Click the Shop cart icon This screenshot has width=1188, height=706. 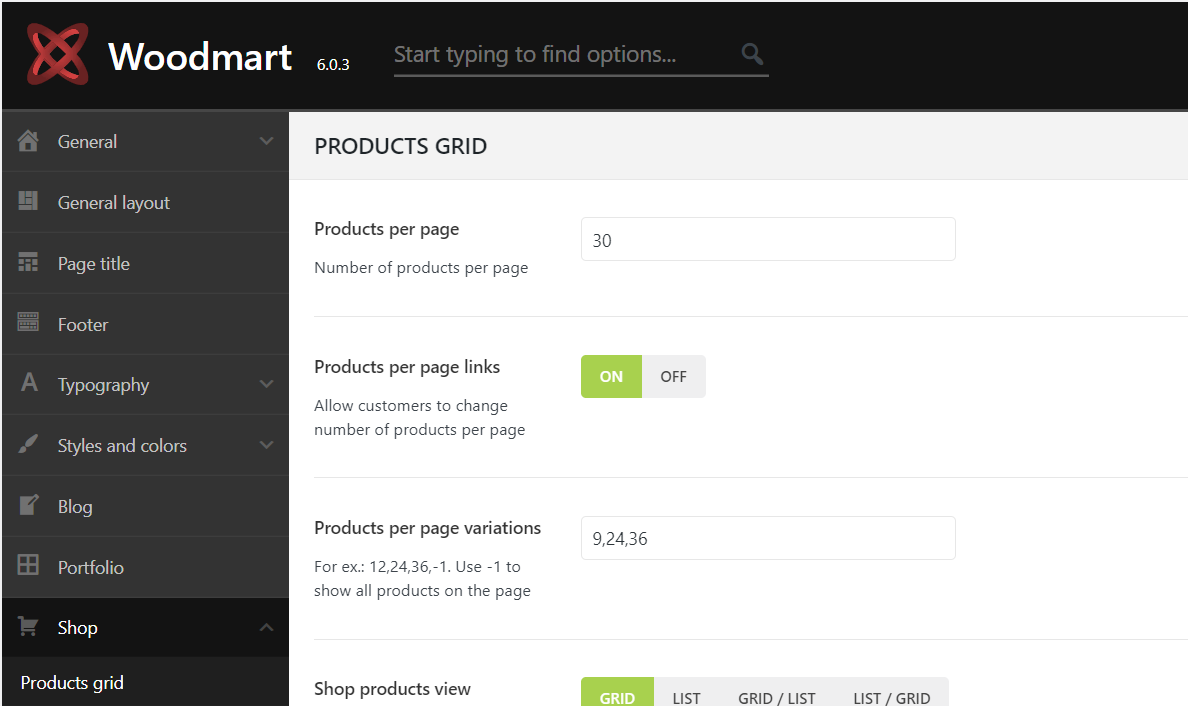click(x=29, y=627)
